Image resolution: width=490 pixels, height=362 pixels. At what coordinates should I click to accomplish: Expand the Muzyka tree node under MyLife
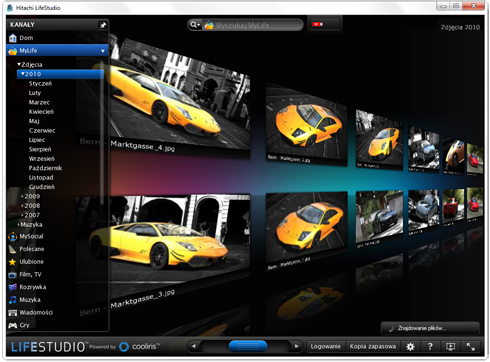19,224
